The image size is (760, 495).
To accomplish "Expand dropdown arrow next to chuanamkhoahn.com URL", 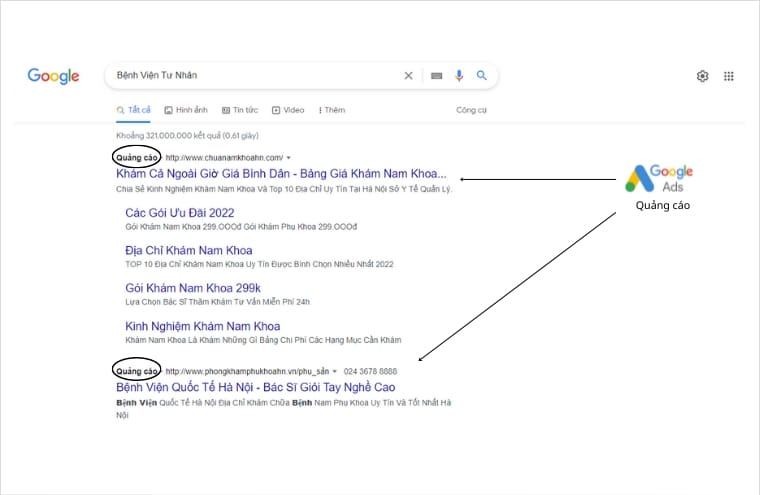I will pyautogui.click(x=289, y=158).
